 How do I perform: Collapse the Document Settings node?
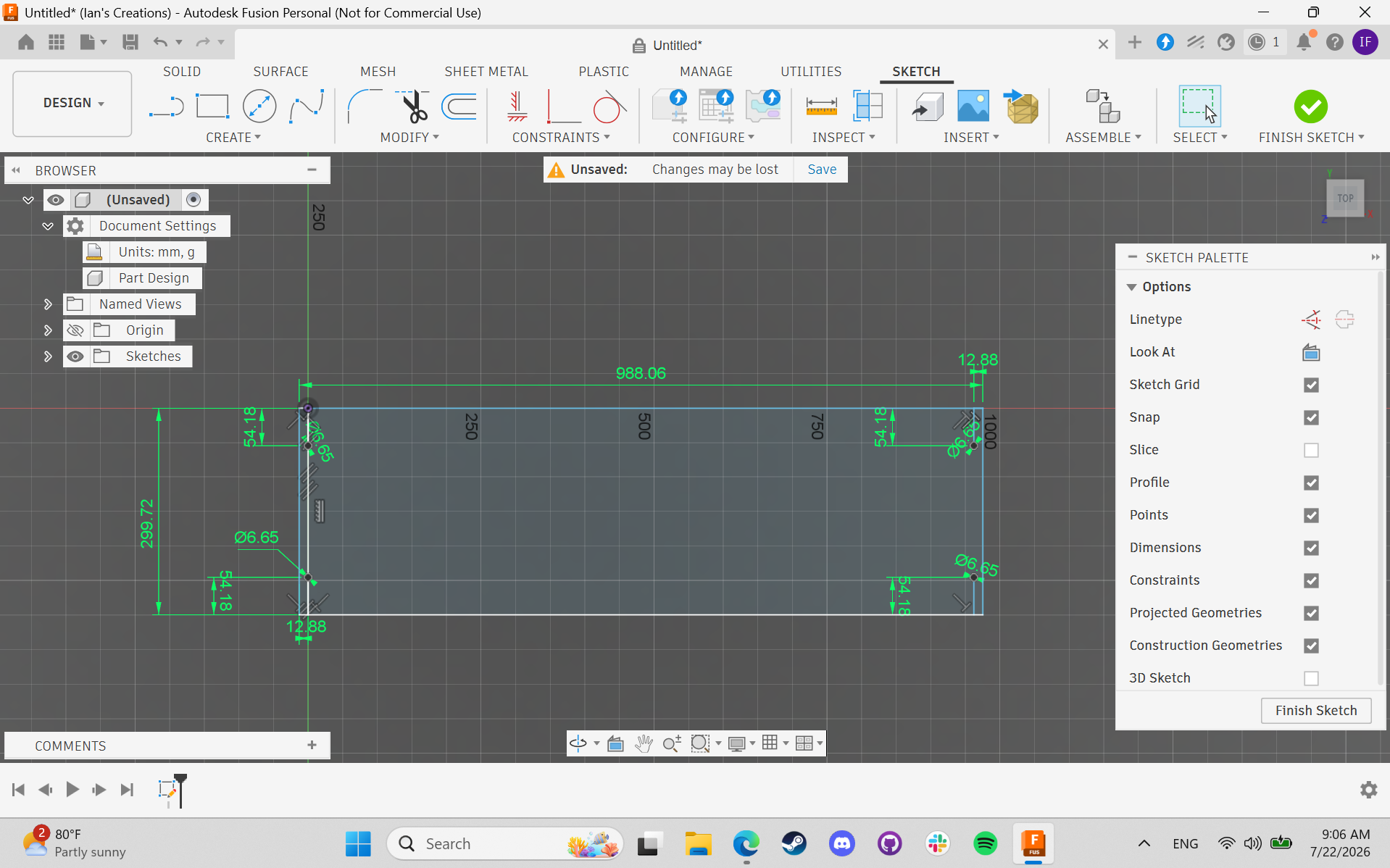[48, 226]
